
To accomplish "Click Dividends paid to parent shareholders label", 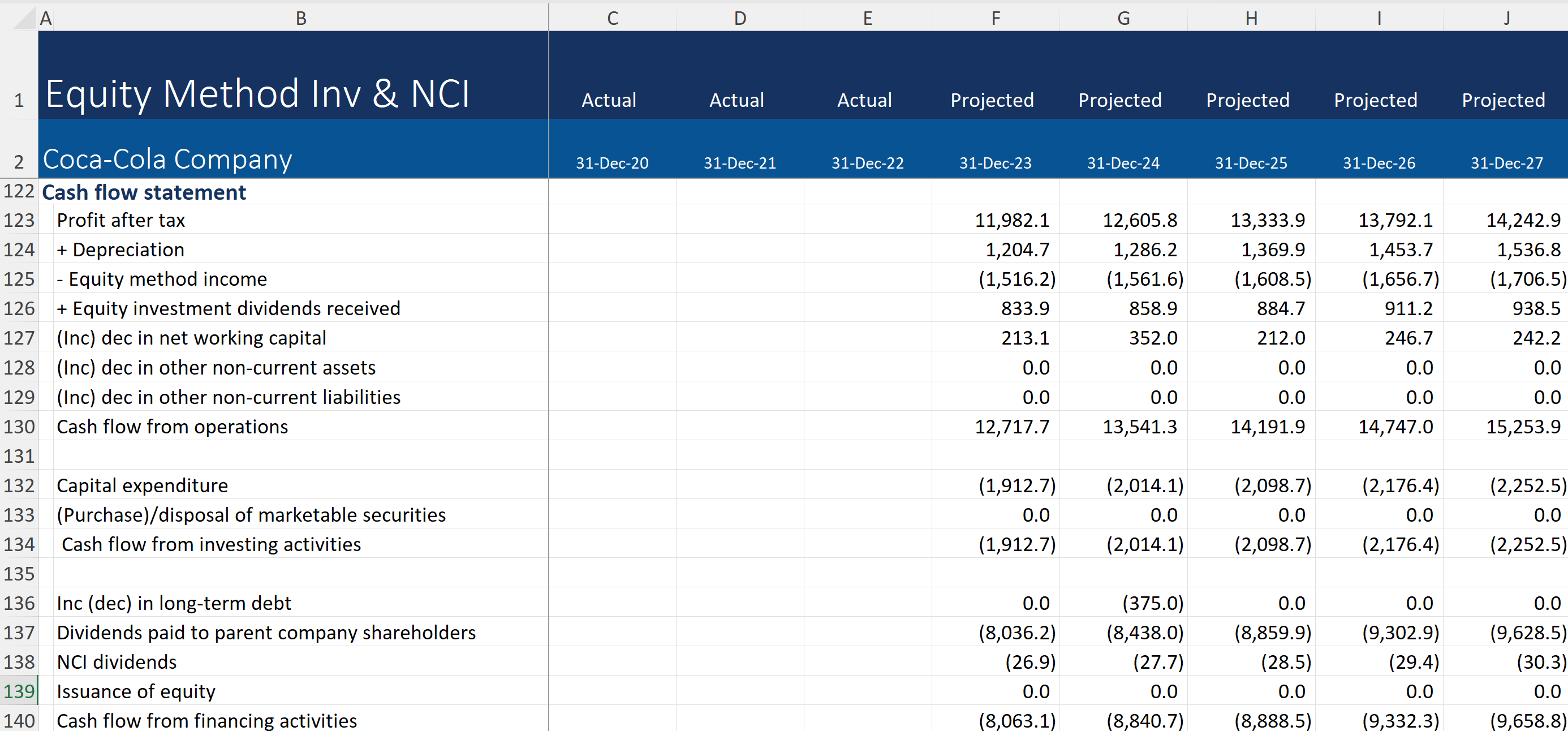I will click(x=266, y=633).
